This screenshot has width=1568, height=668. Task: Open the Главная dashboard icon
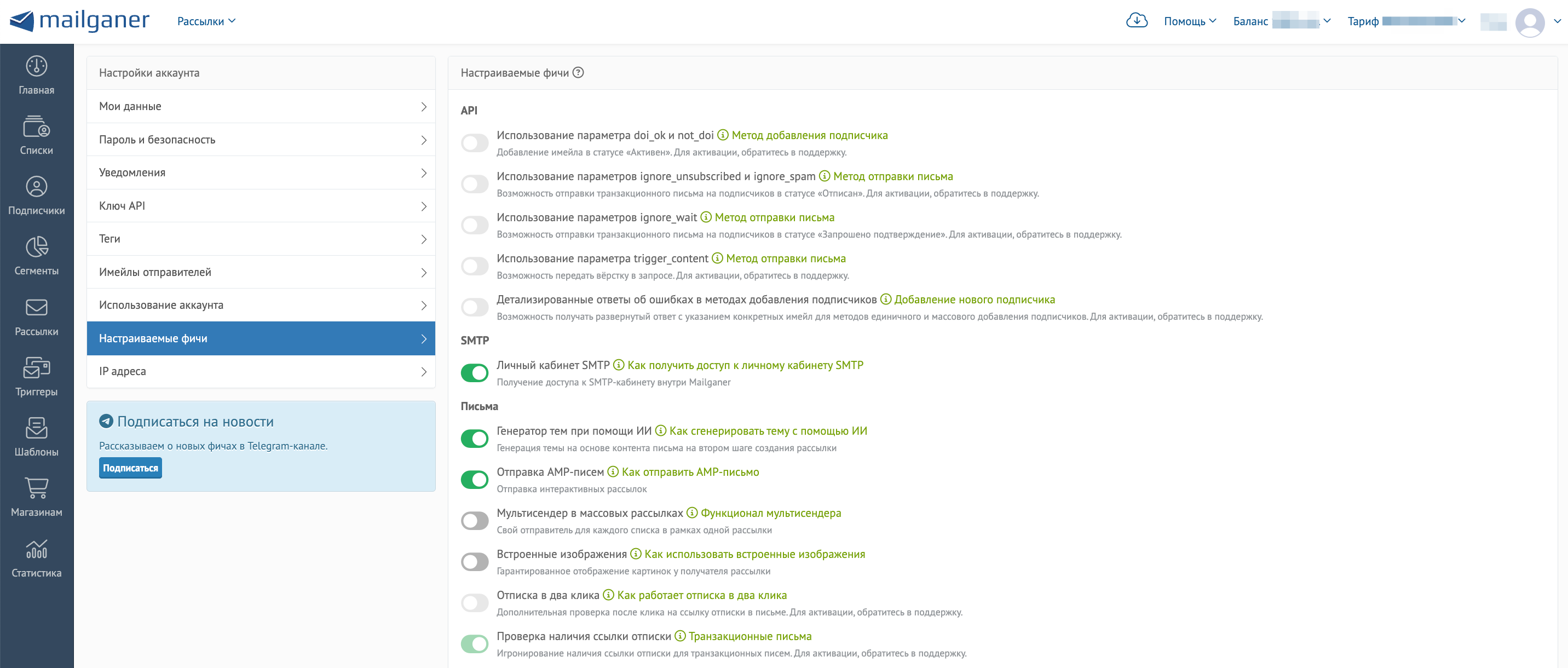click(37, 66)
